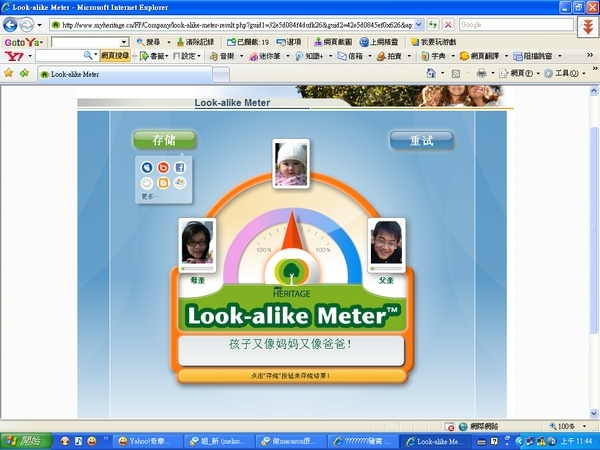Click the 信箱 mail toolbar item
This screenshot has height=450, width=600.
click(351, 56)
